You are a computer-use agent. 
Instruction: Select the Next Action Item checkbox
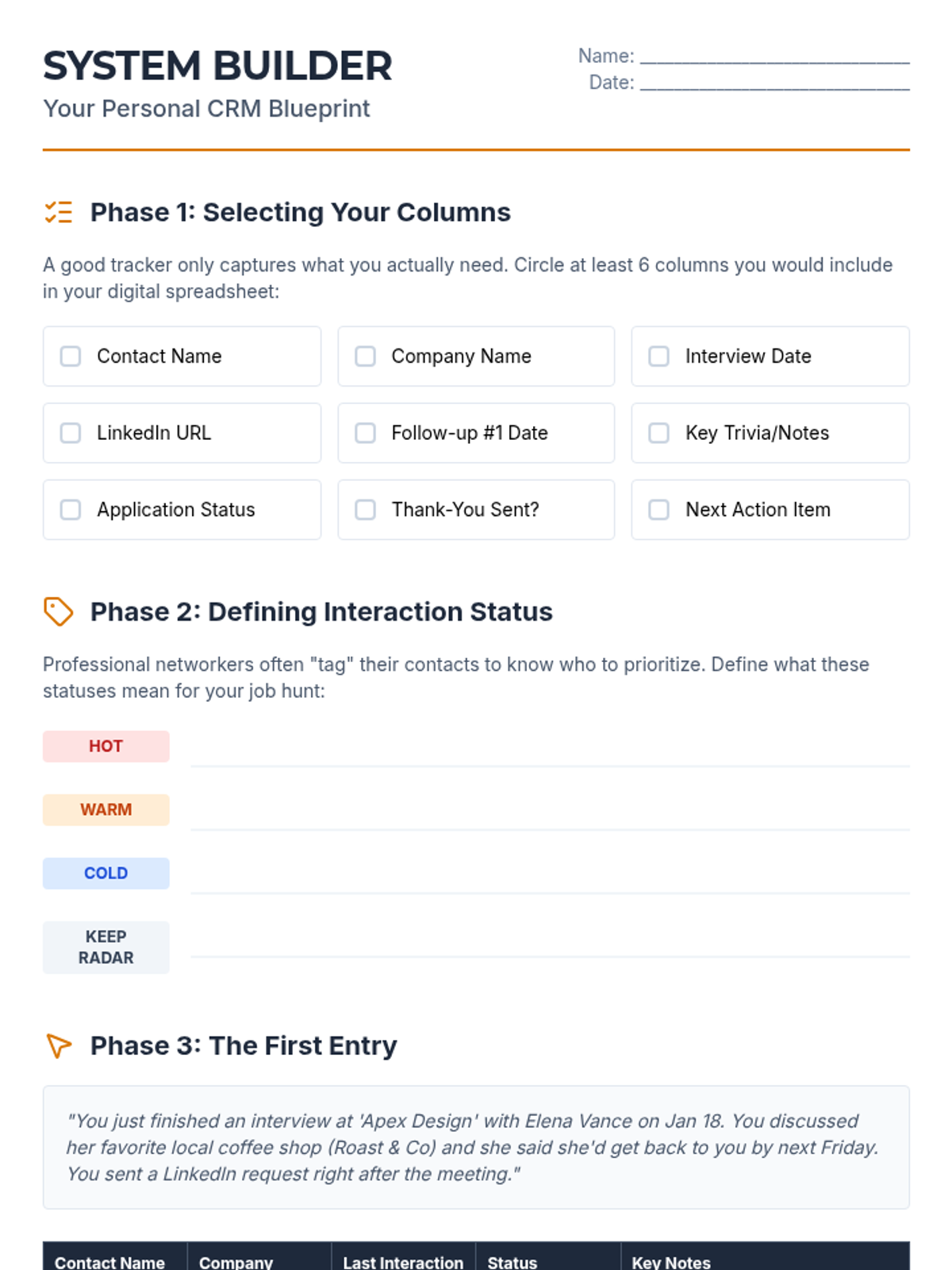point(658,510)
